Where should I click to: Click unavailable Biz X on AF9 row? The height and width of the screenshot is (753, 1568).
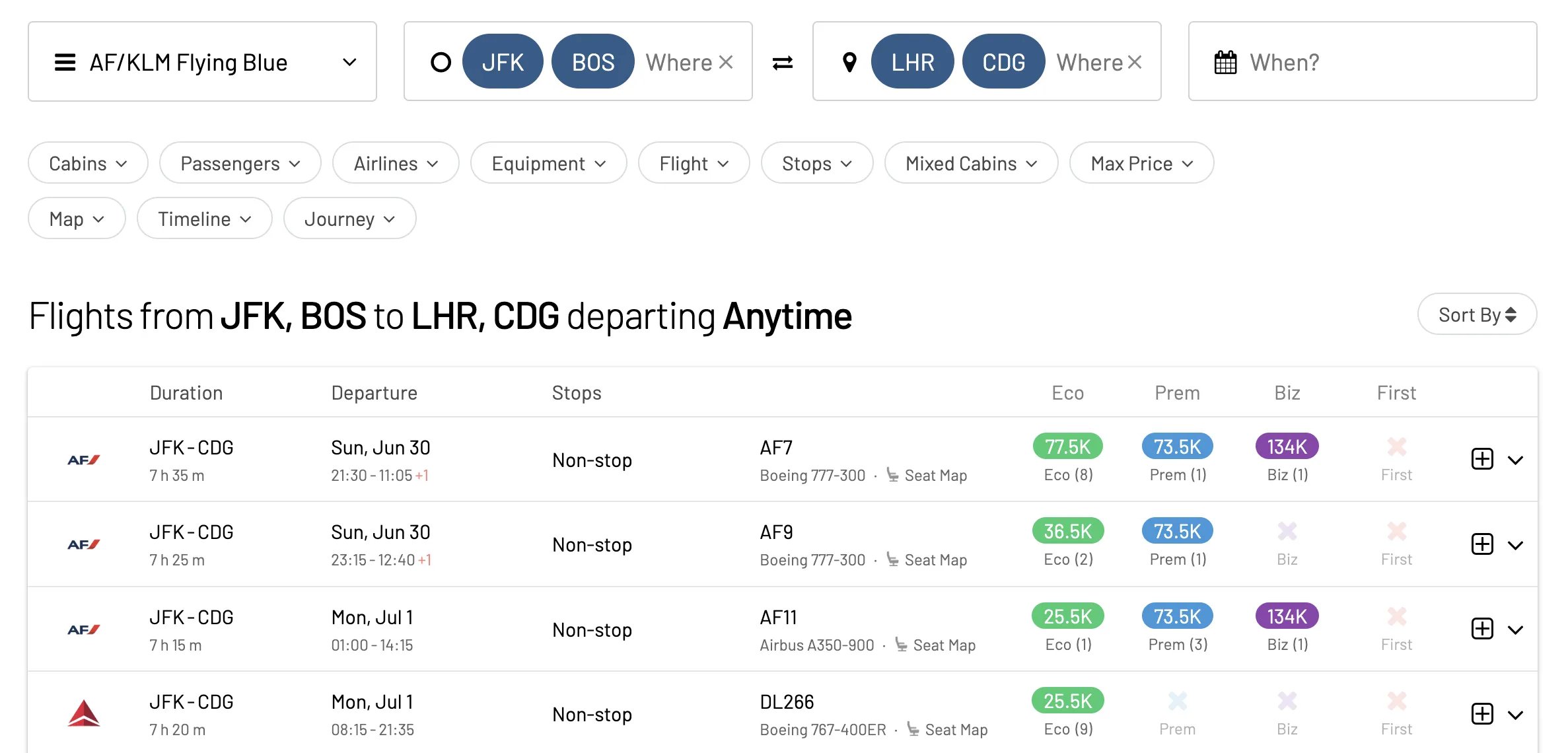[x=1287, y=531]
